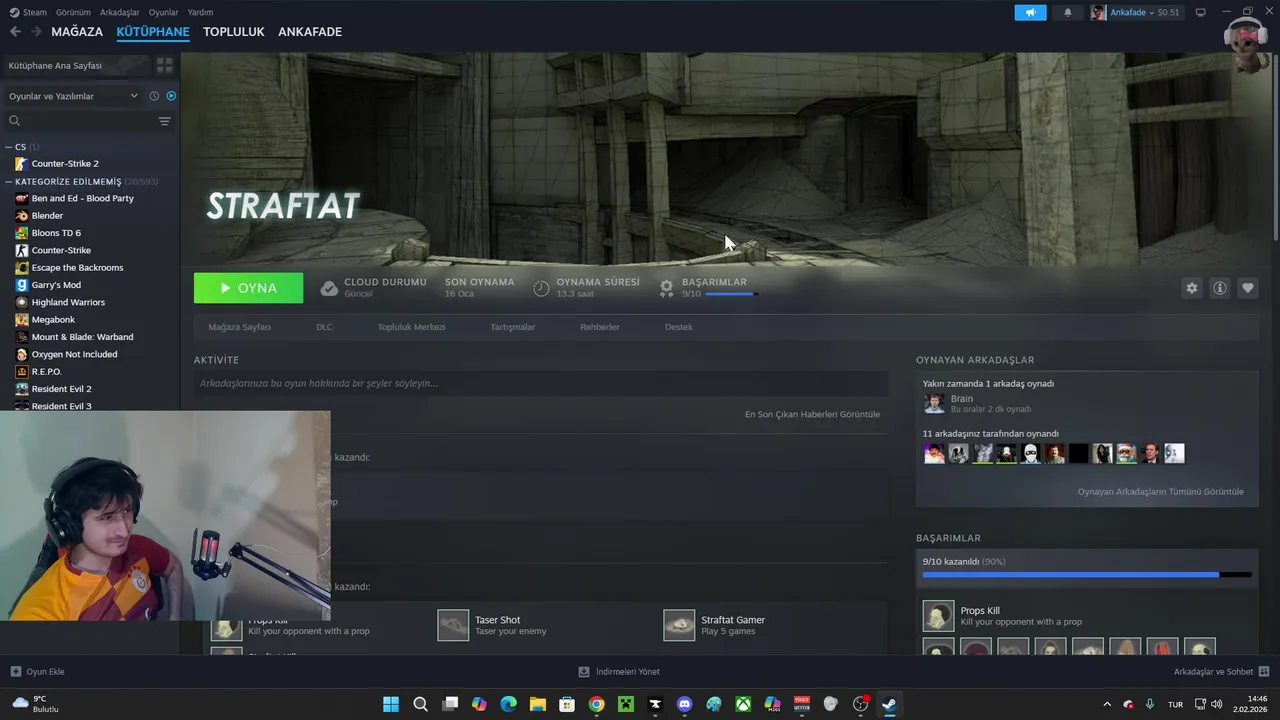Select Blender in the game list
Screen dimensions: 1280x720
click(x=47, y=216)
